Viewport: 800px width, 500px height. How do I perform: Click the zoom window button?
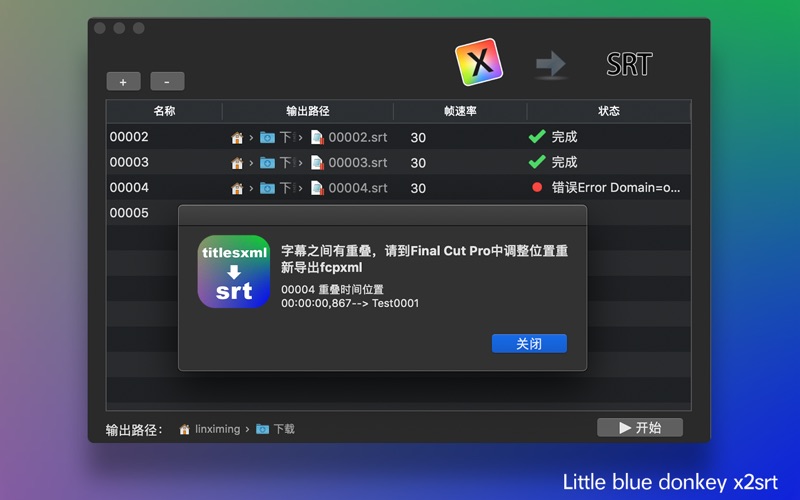click(139, 28)
